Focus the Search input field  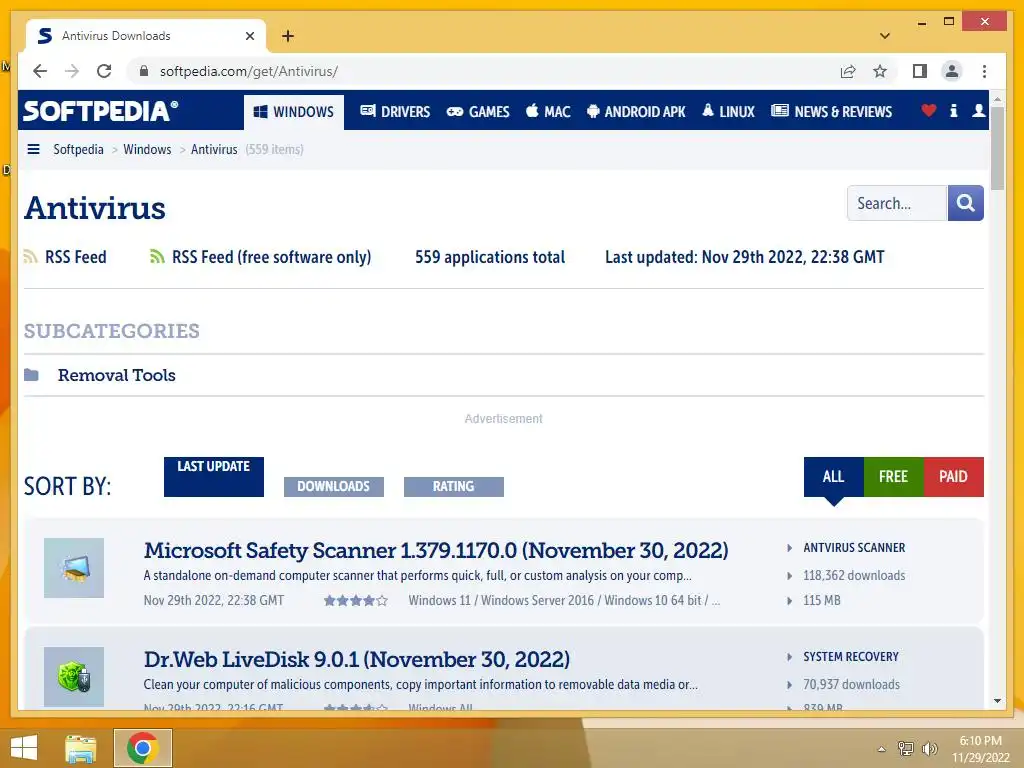[x=897, y=203]
